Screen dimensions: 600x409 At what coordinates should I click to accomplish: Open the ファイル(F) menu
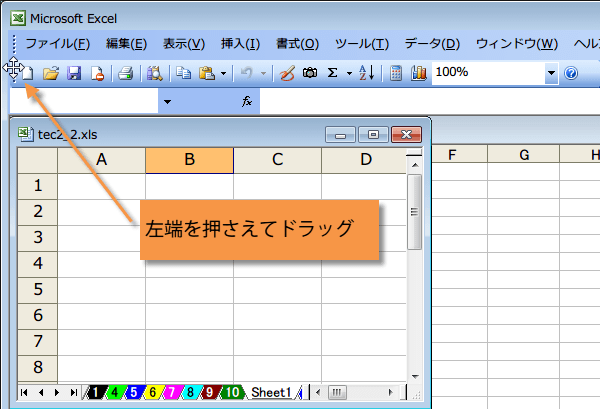click(58, 44)
